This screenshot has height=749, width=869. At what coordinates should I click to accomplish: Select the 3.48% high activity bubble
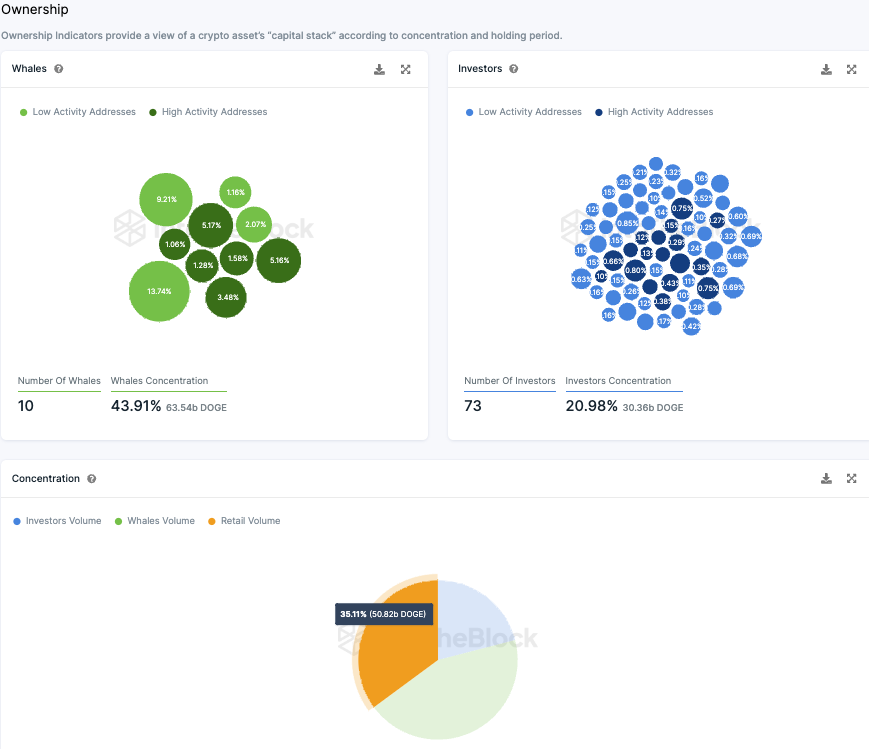(x=226, y=298)
